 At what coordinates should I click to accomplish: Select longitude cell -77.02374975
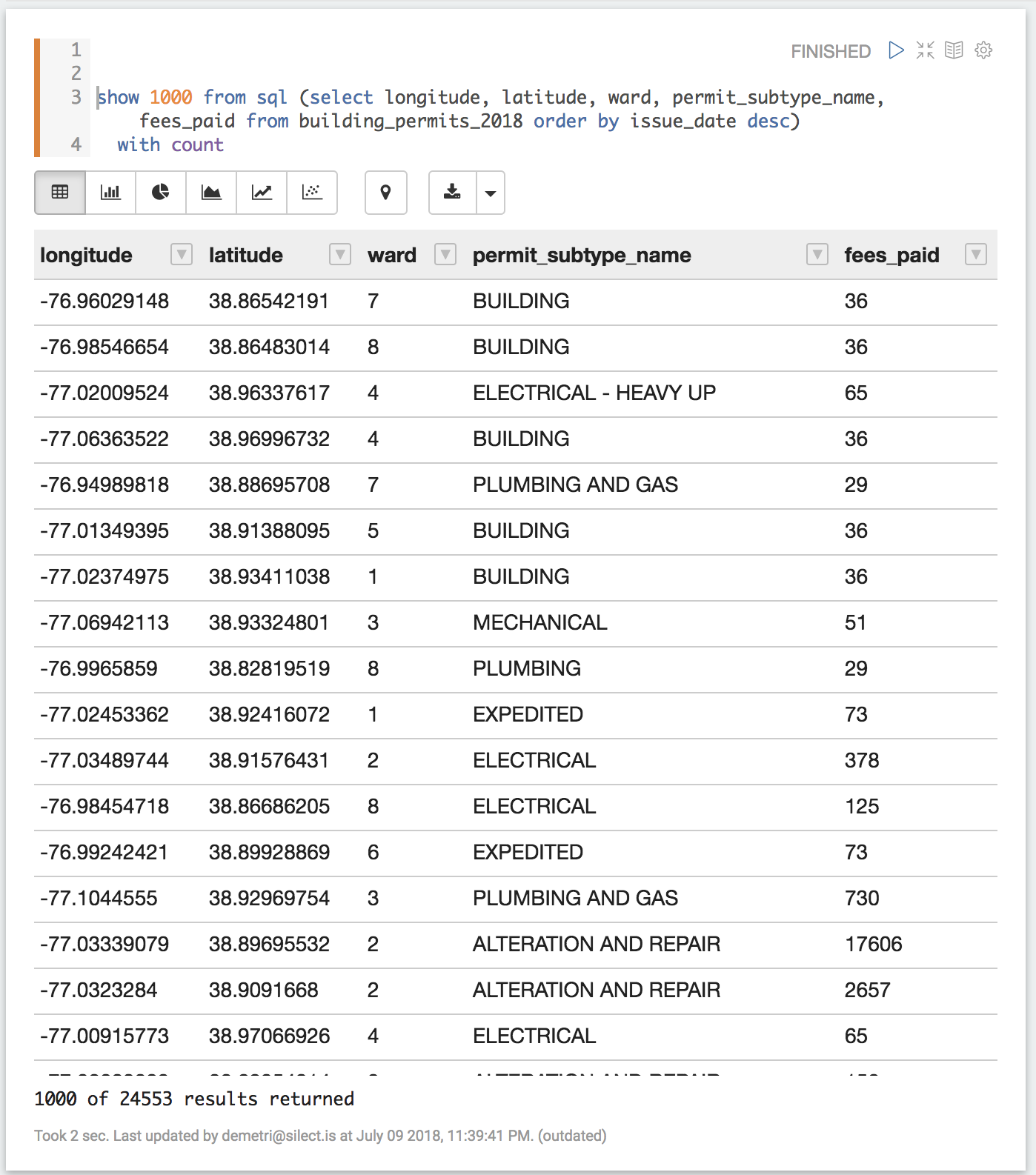104,577
